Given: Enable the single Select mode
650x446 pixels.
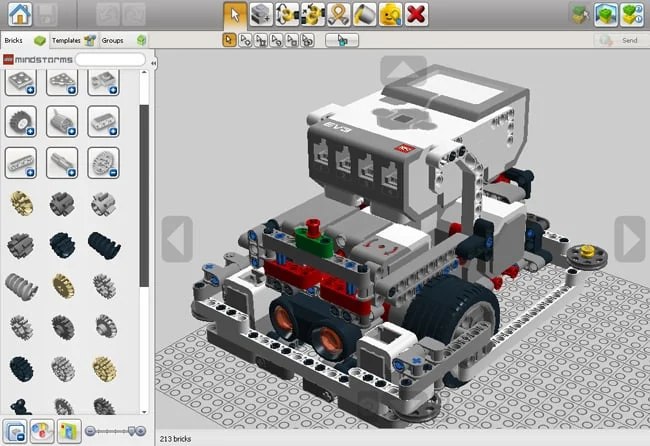Looking at the screenshot, I should pos(229,40).
